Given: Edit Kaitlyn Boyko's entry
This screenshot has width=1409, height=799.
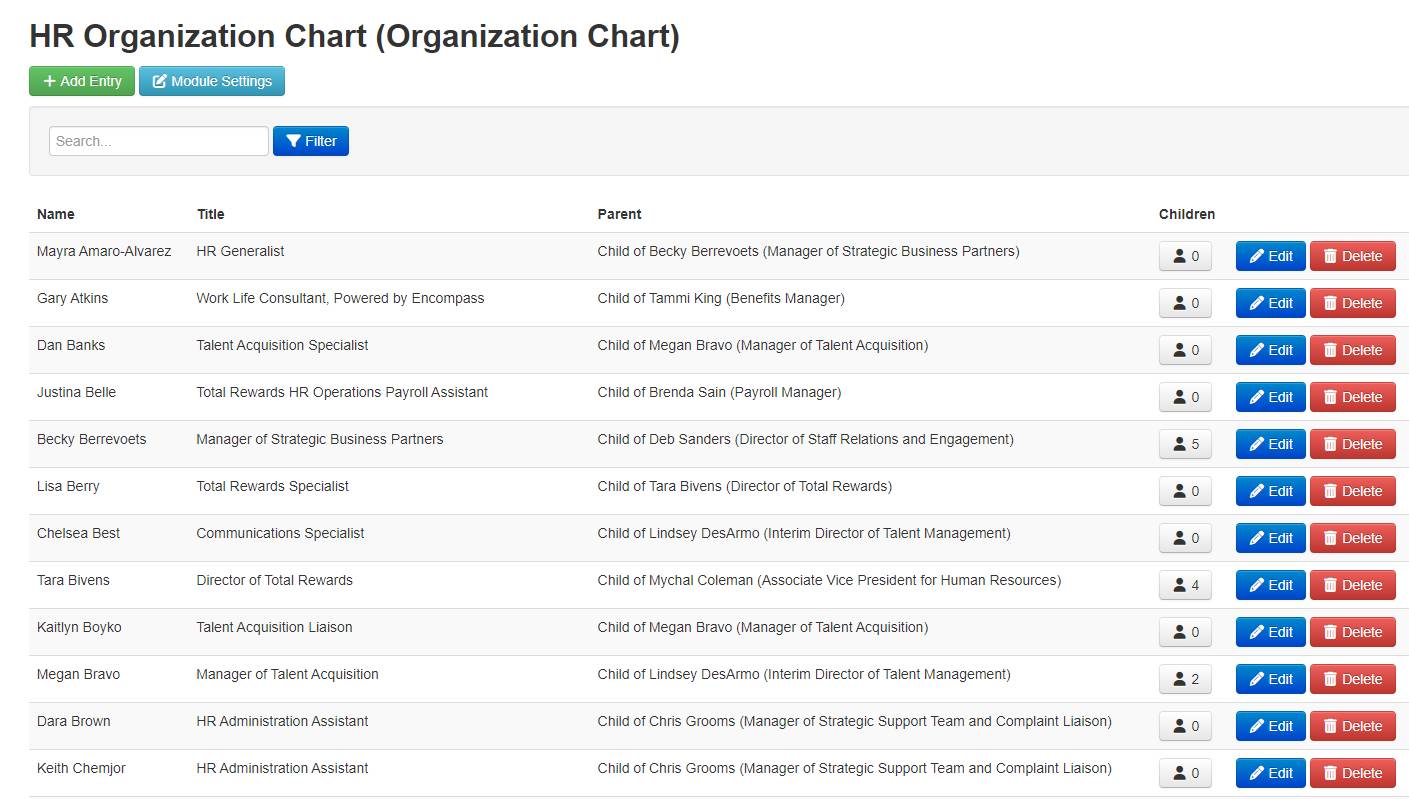Looking at the screenshot, I should [x=1270, y=631].
